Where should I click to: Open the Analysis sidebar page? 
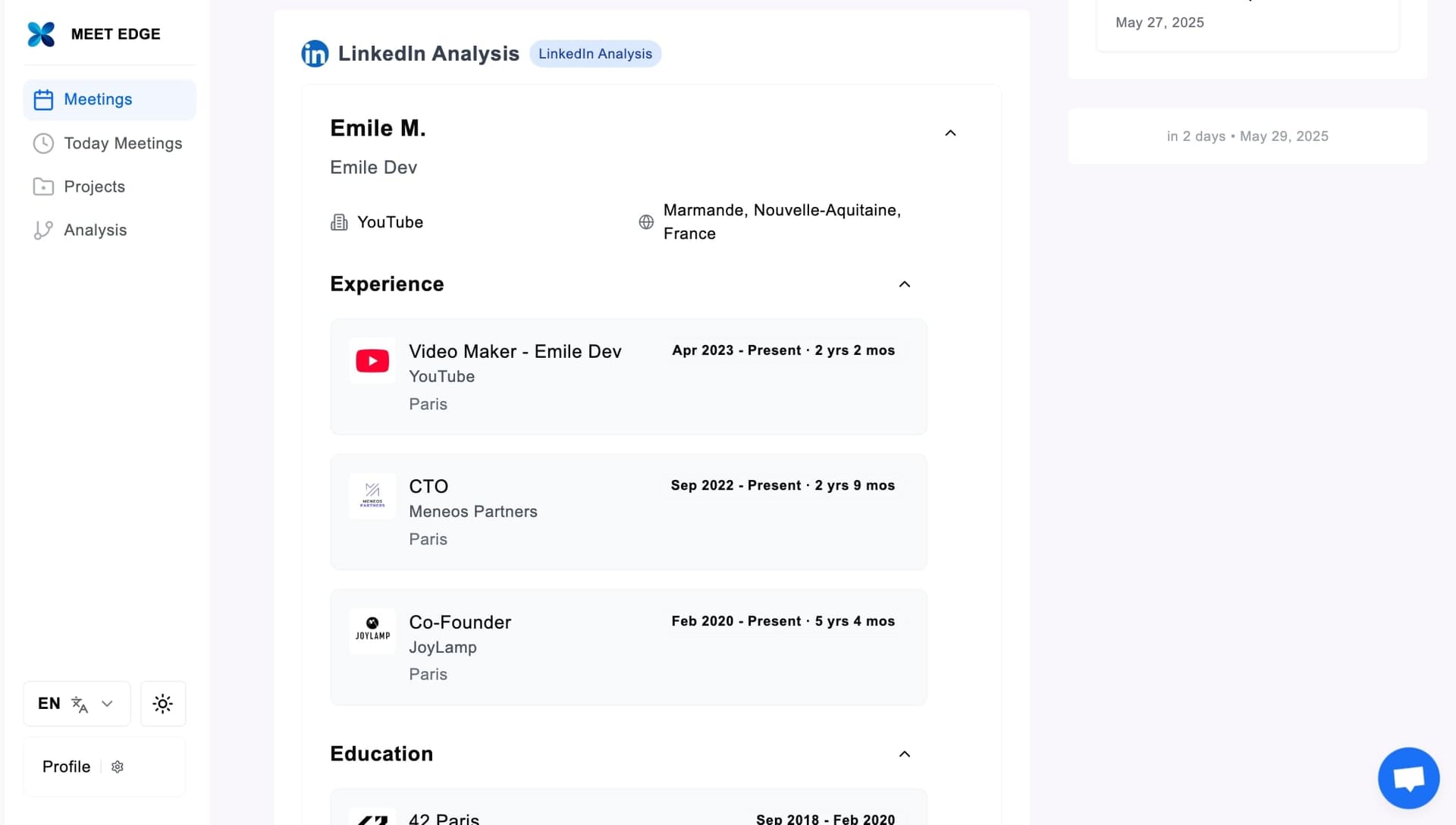pos(95,230)
